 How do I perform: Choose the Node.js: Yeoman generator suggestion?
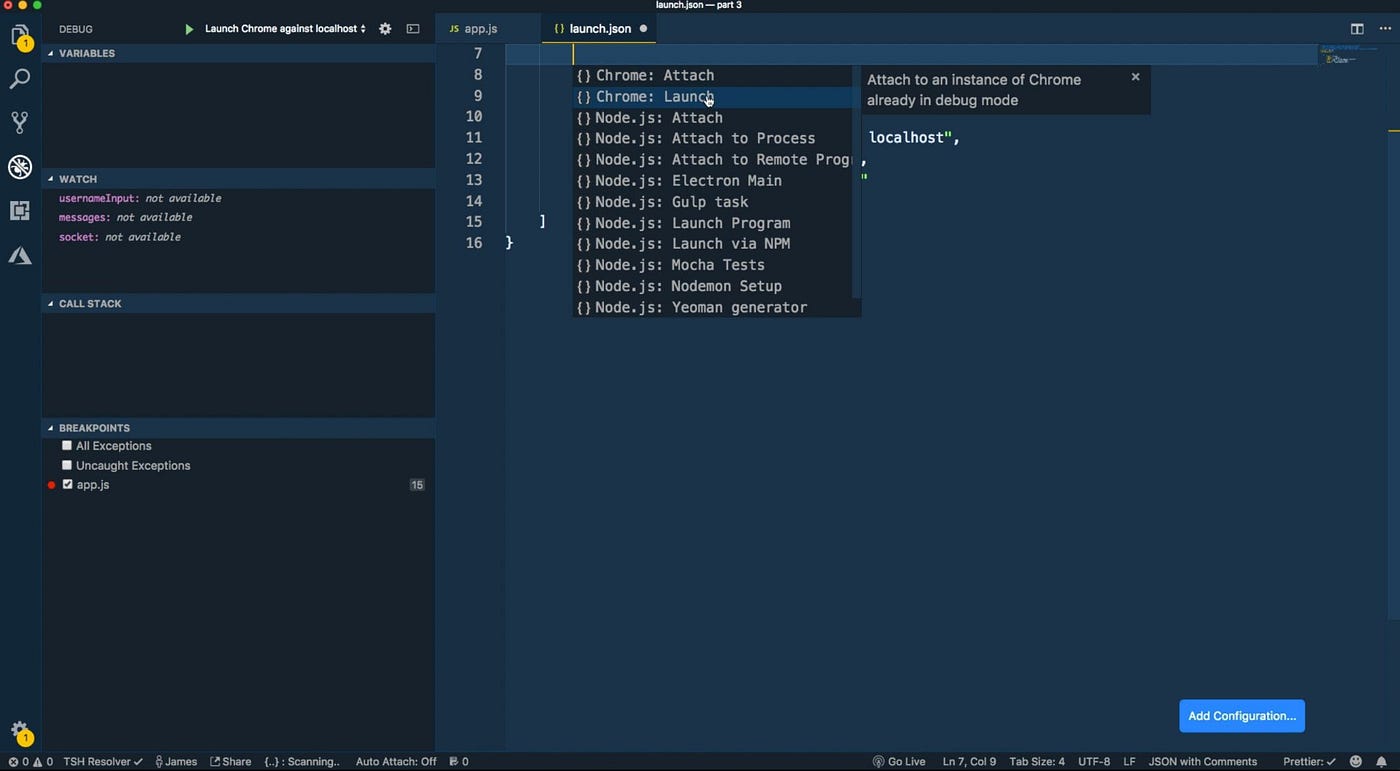pos(713,307)
